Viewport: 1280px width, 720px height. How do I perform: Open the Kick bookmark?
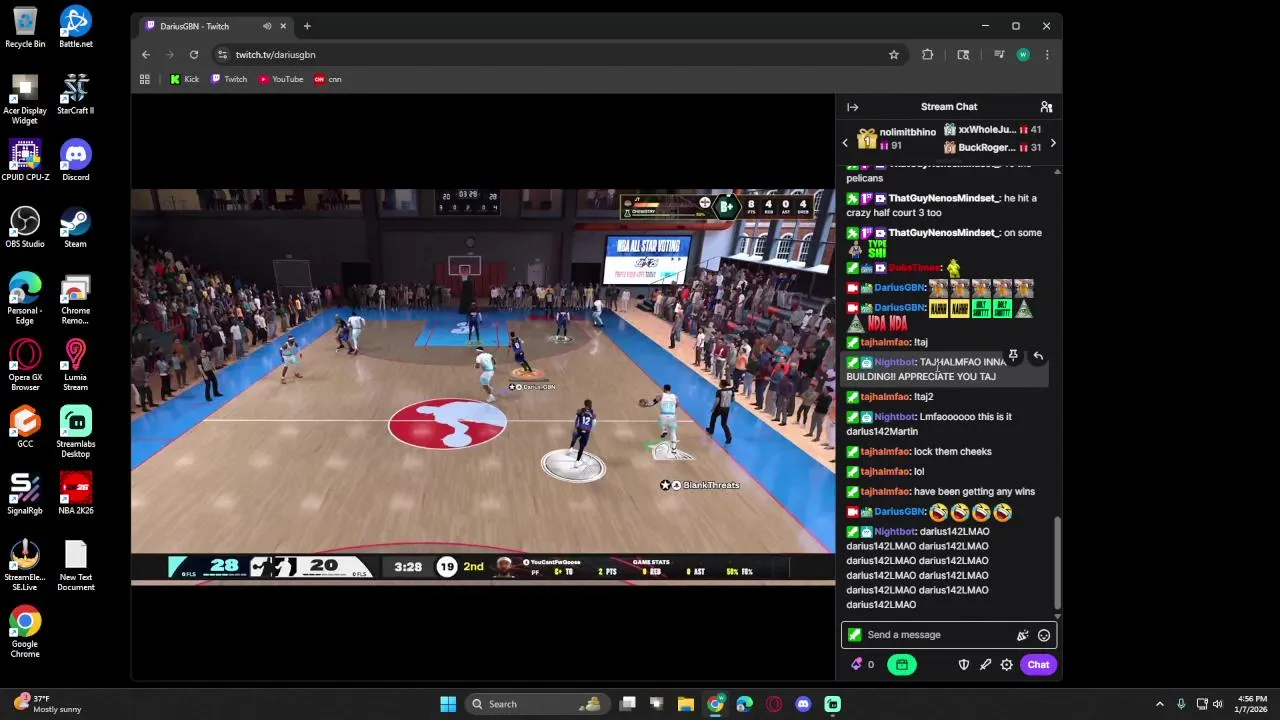pos(184,79)
